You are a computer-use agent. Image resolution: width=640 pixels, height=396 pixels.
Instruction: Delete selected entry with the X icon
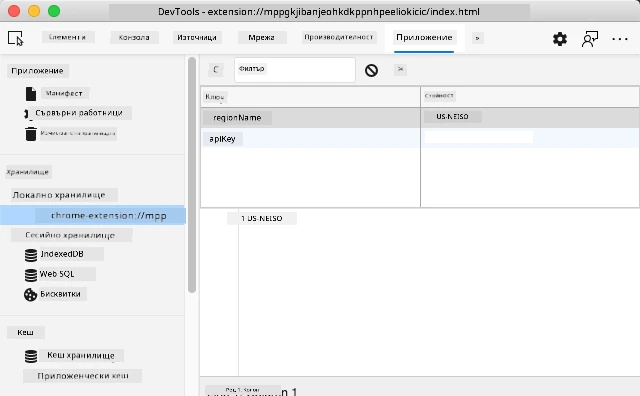[x=400, y=69]
